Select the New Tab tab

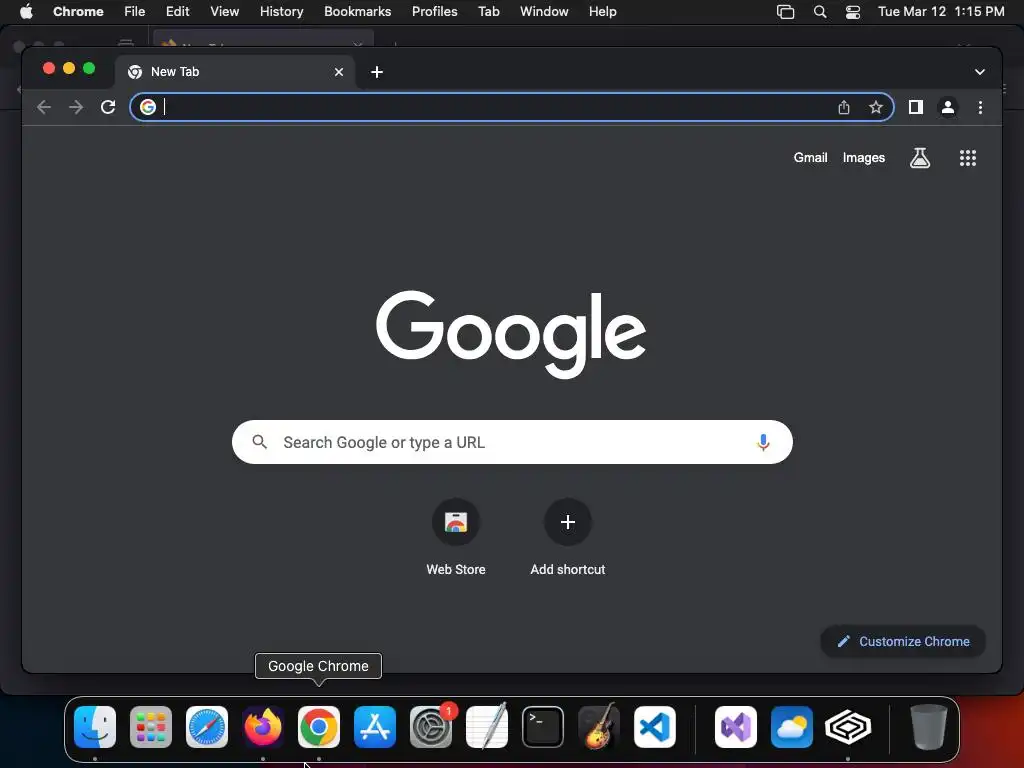235,72
